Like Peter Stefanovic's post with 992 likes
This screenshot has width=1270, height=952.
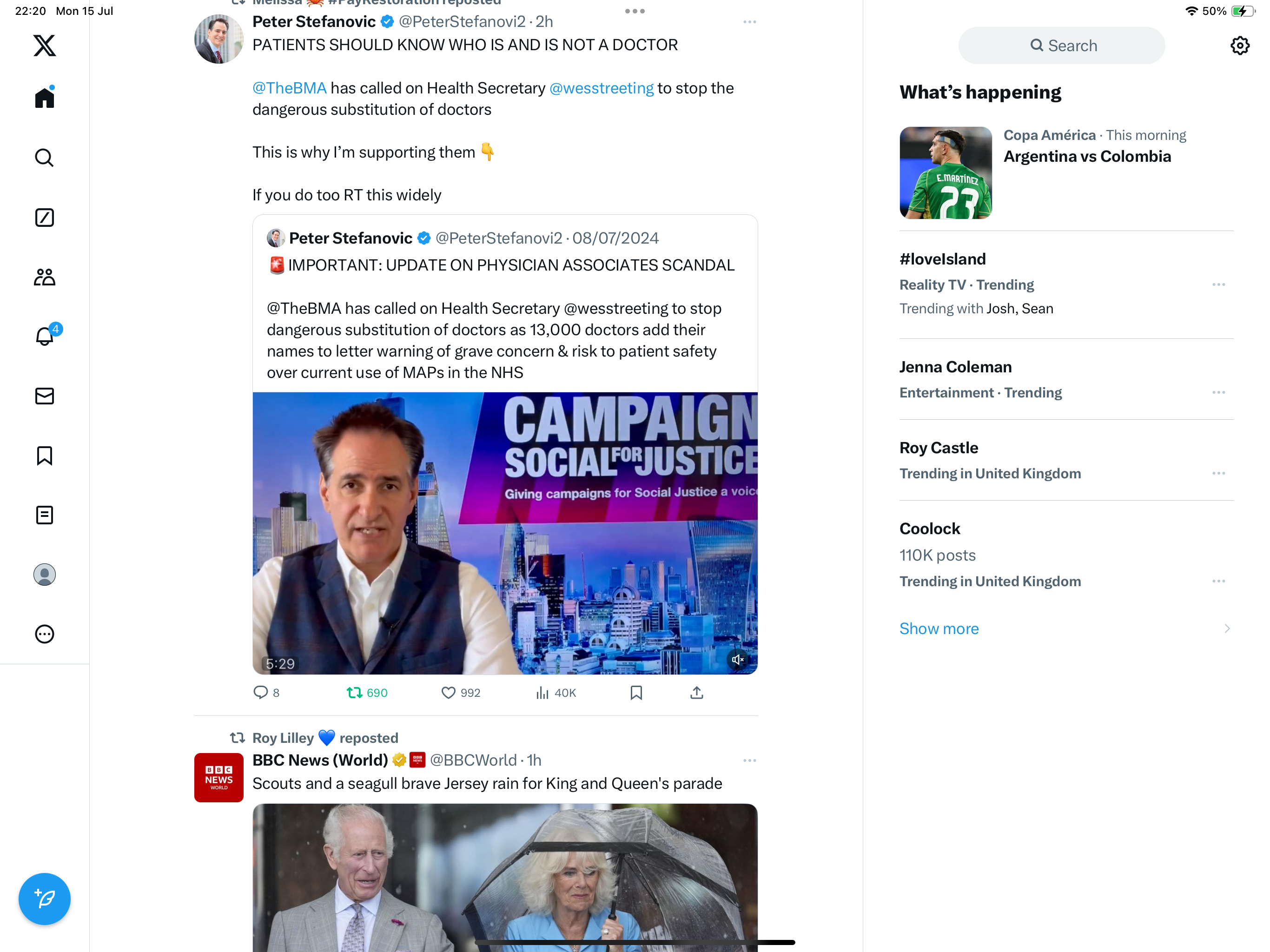(449, 693)
